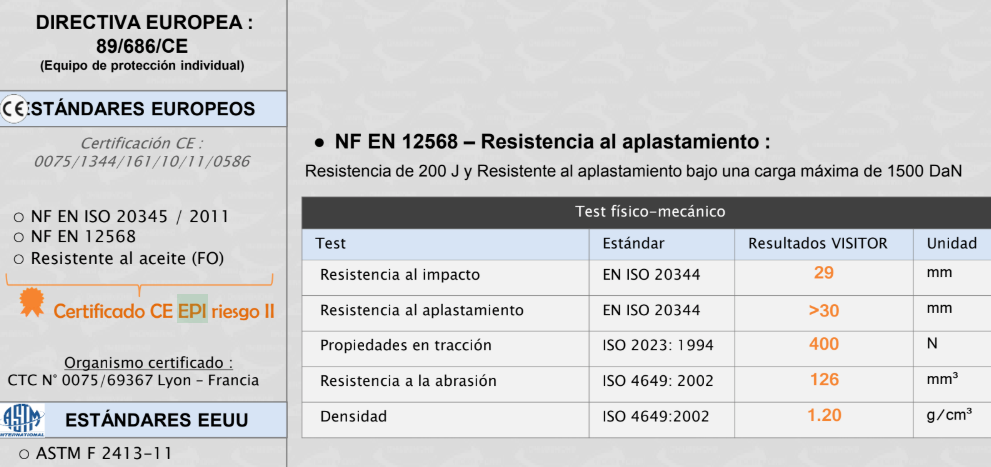The width and height of the screenshot is (991, 467).
Task: Click the ESTÁNDARES EEUU header
Action: (143, 420)
